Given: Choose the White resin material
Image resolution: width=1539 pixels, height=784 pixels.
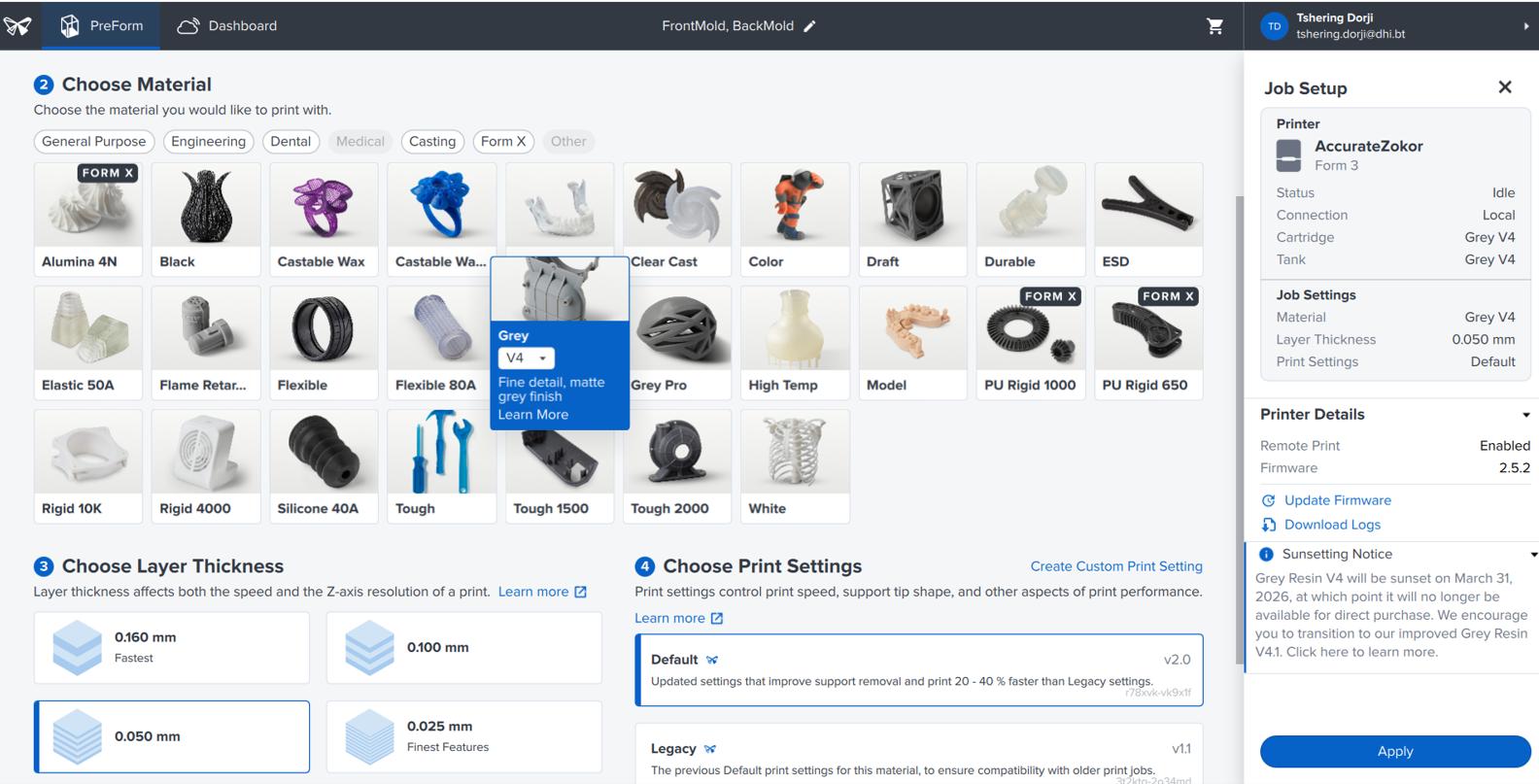Looking at the screenshot, I should coord(795,466).
